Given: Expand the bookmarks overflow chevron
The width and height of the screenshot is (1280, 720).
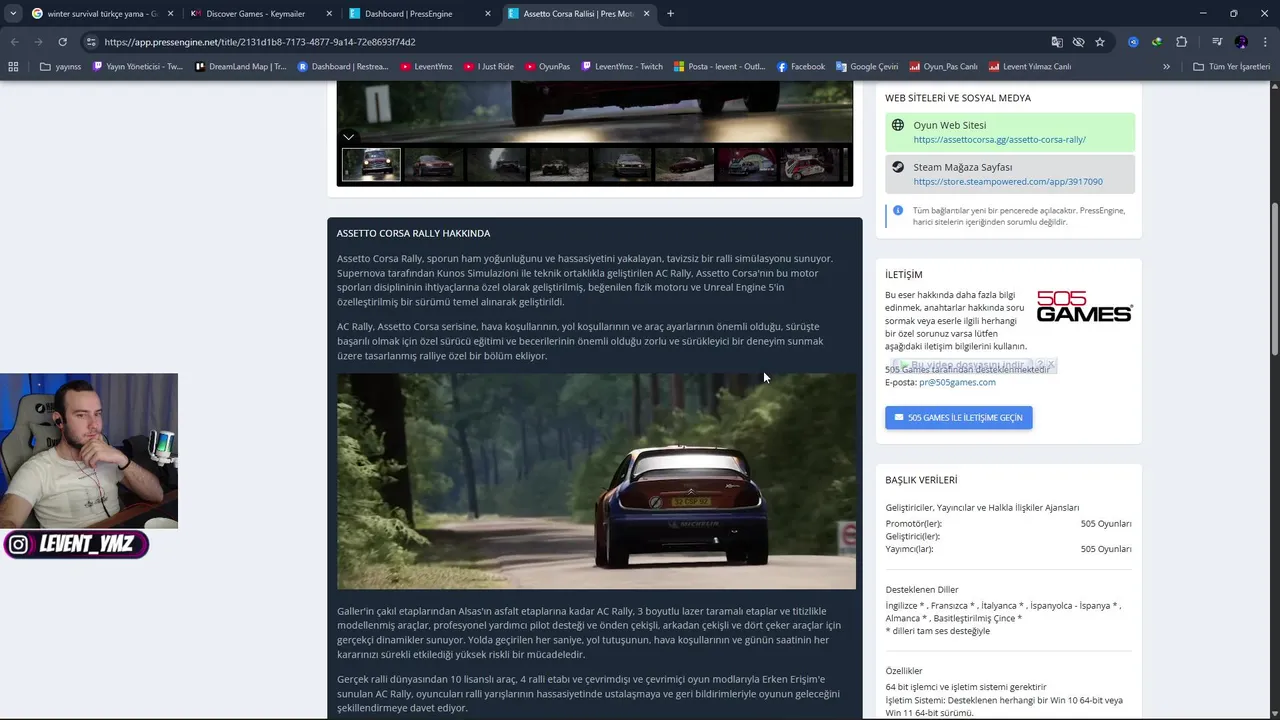Looking at the screenshot, I should 1166,67.
